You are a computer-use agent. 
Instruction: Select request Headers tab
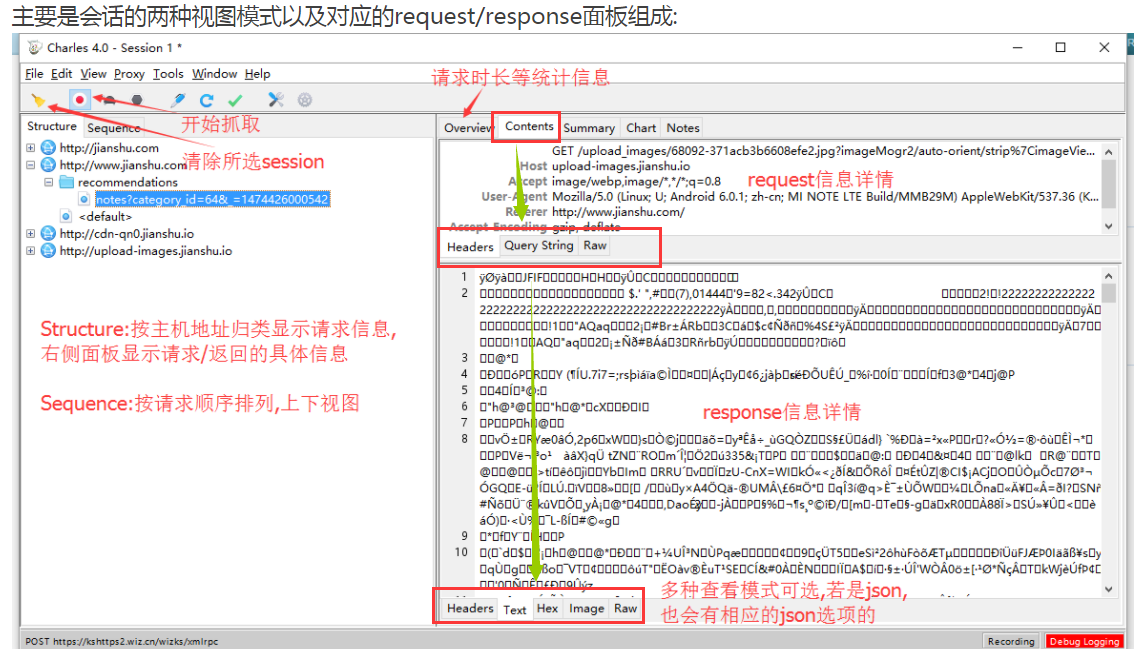tap(470, 247)
